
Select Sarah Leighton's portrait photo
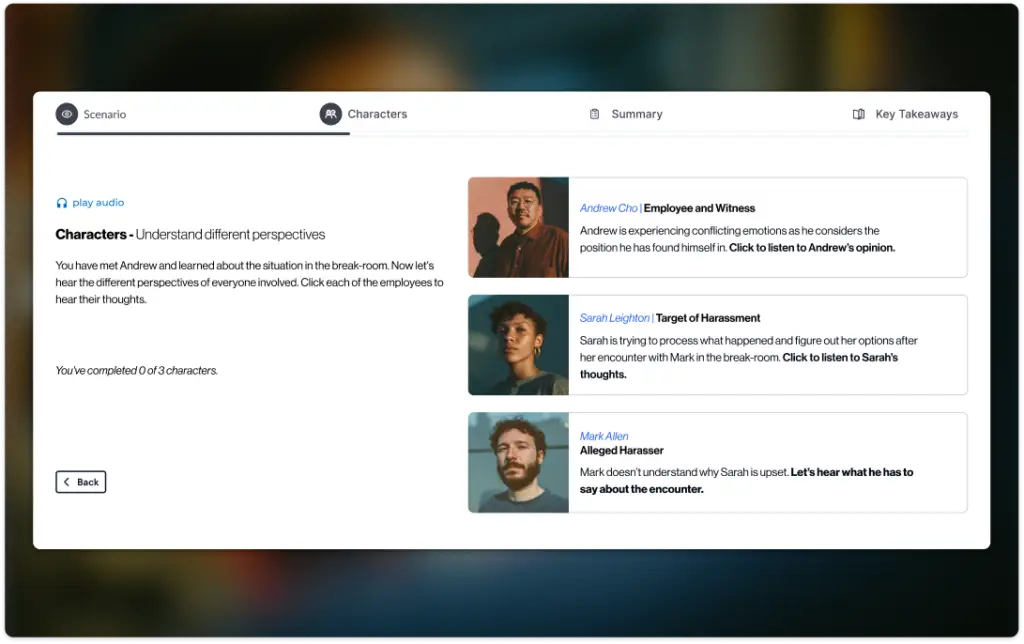518,345
